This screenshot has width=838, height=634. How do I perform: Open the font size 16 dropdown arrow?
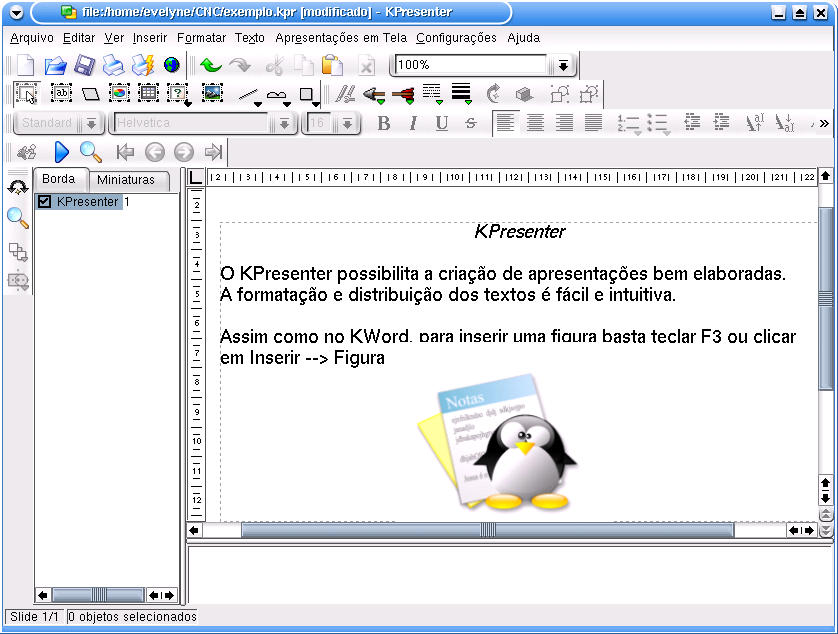coord(347,124)
